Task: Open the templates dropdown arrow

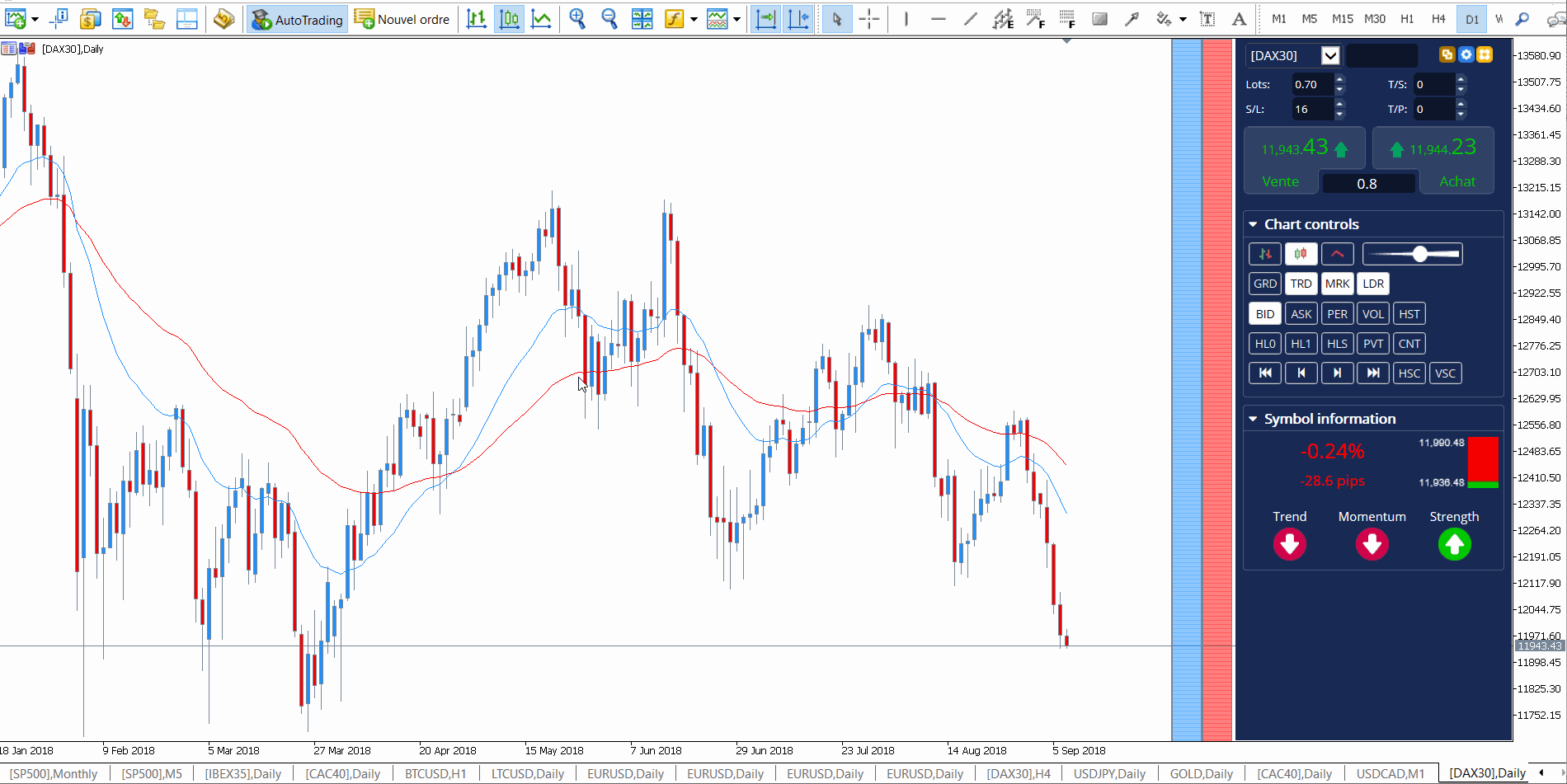Action: coord(737,19)
